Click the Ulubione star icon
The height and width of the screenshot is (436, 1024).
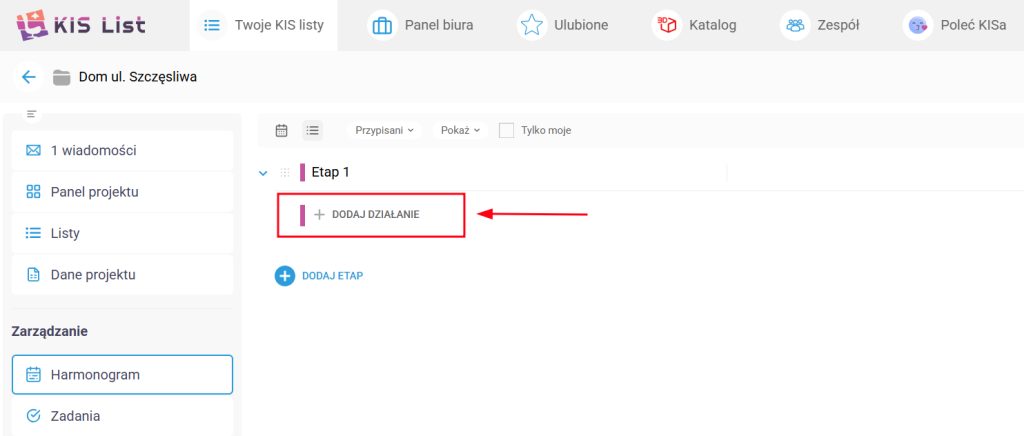[x=531, y=25]
